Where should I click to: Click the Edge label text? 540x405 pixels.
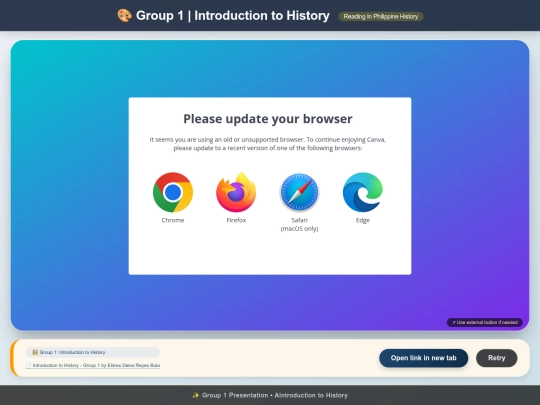pos(363,220)
